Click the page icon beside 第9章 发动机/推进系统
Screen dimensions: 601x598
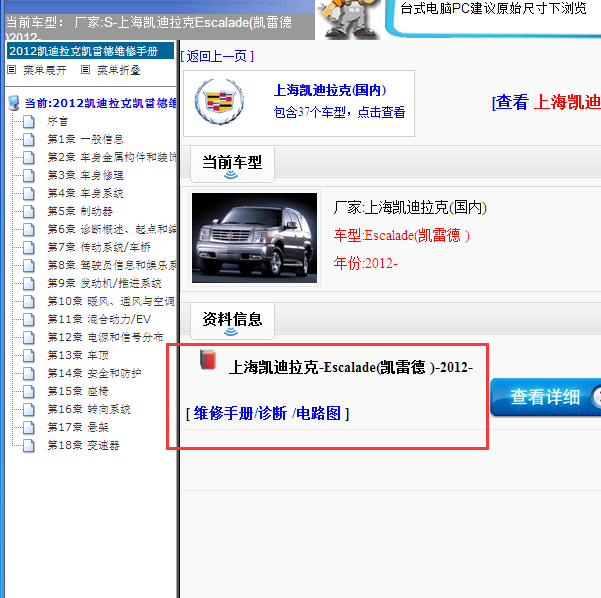coord(29,284)
